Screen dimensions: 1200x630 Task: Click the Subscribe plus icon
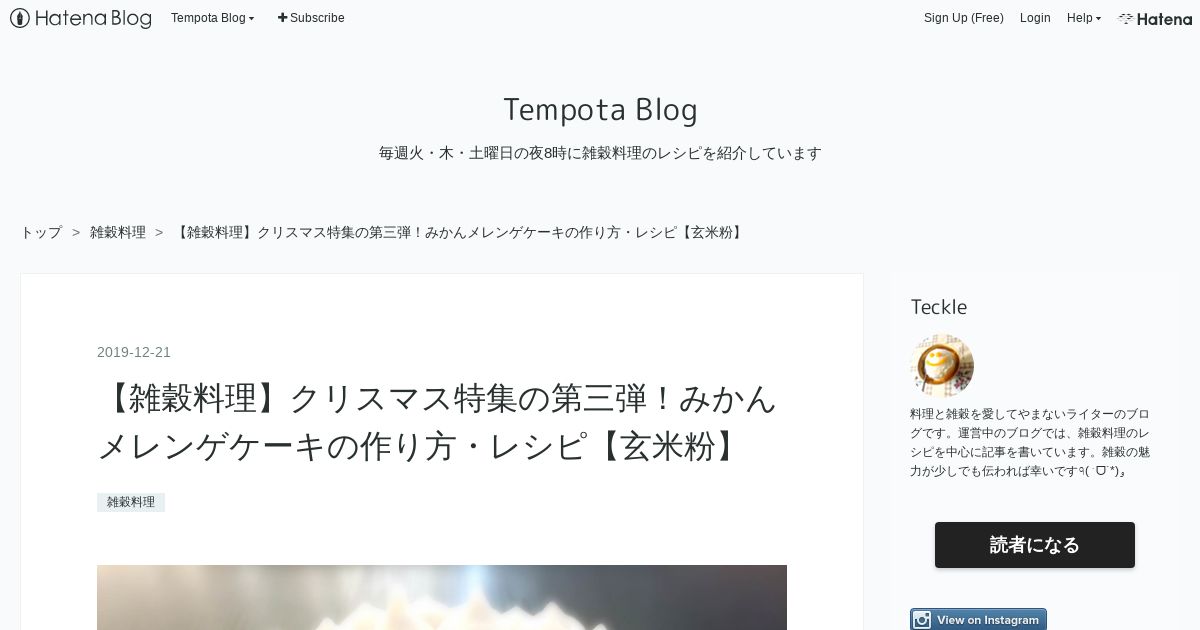pyautogui.click(x=282, y=18)
